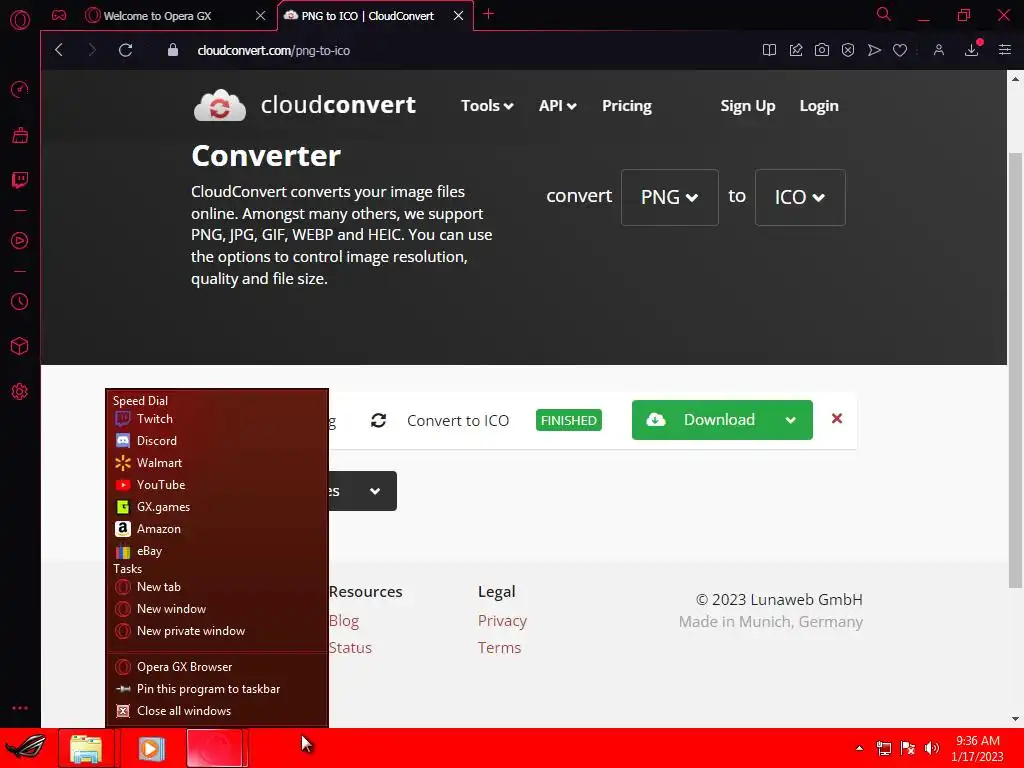
Task: Click the Login link
Action: pos(819,106)
